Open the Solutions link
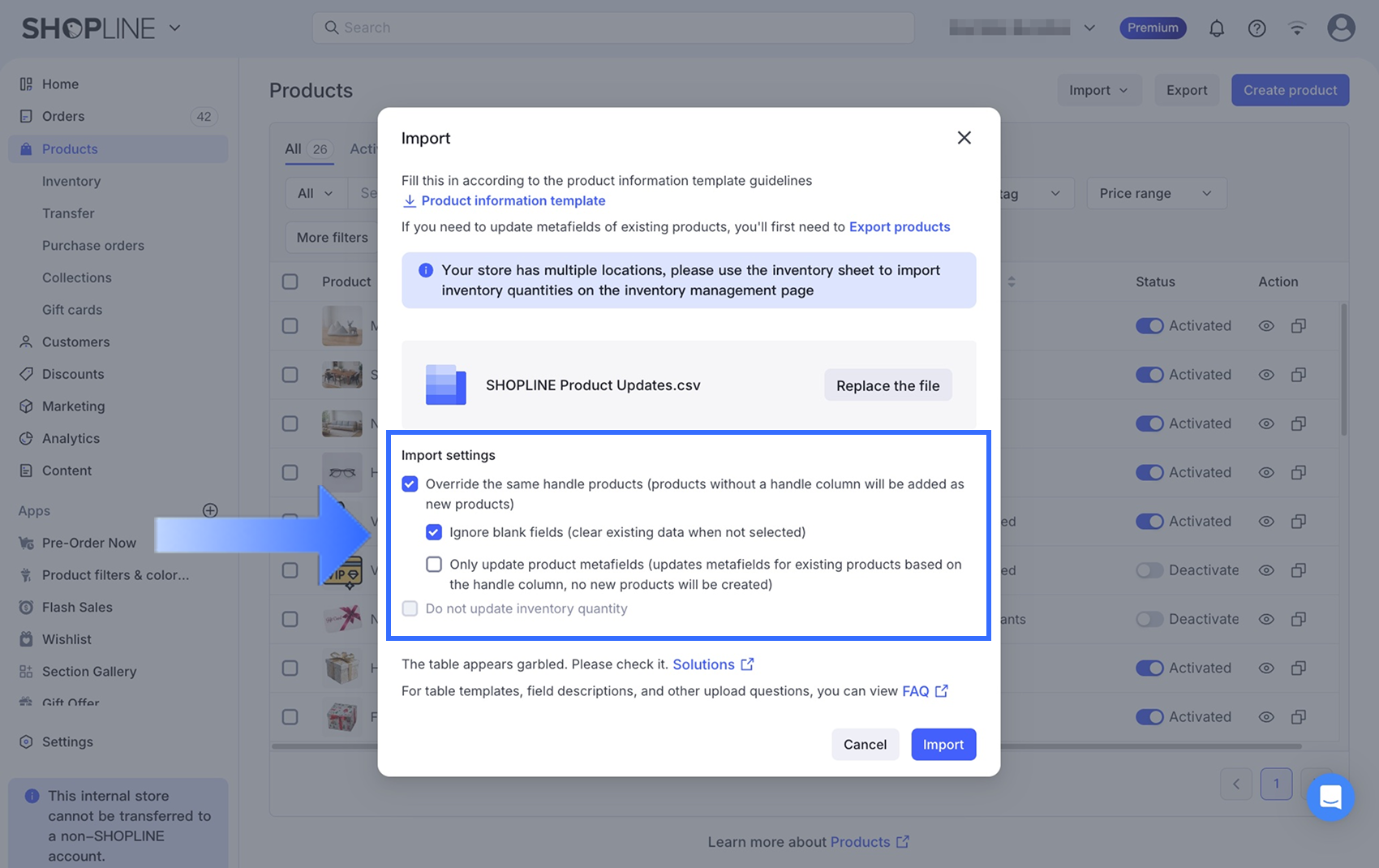Viewport: 1379px width, 868px height. [x=714, y=664]
